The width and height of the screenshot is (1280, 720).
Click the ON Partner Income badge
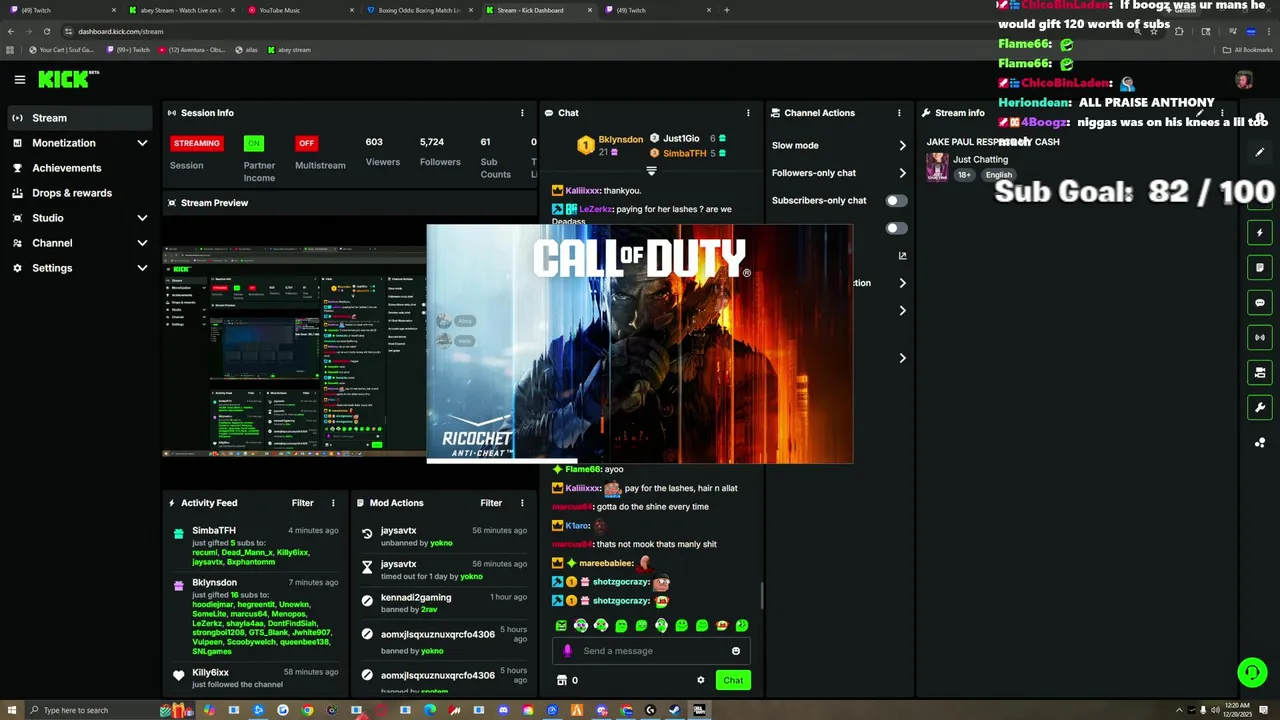point(254,143)
